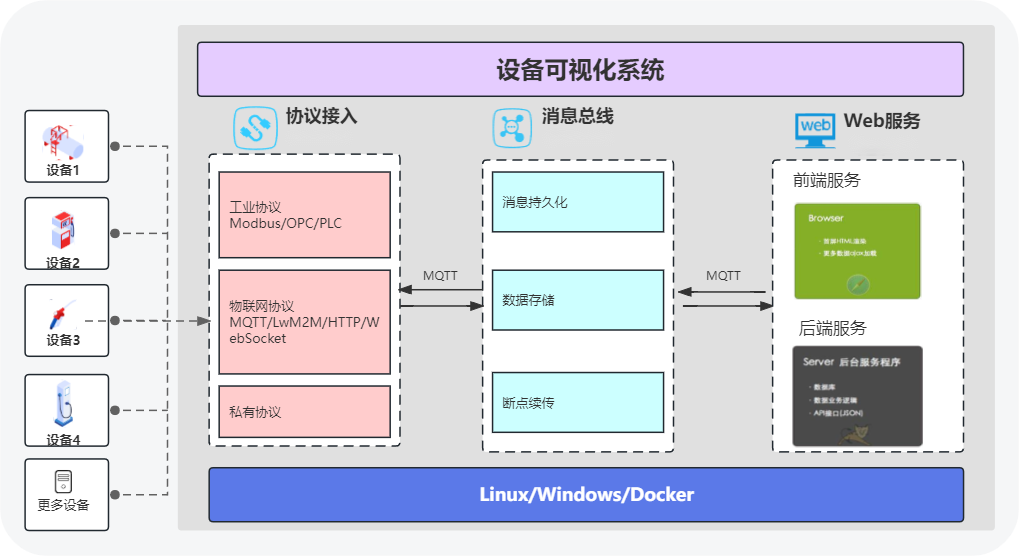Click the 设备可视化系统 title banner
Image resolution: width=1020 pixels, height=556 pixels.
pos(580,69)
